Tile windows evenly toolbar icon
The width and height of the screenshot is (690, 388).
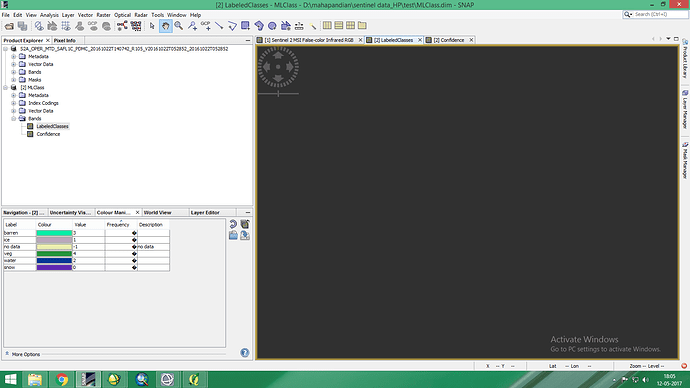click(350, 26)
